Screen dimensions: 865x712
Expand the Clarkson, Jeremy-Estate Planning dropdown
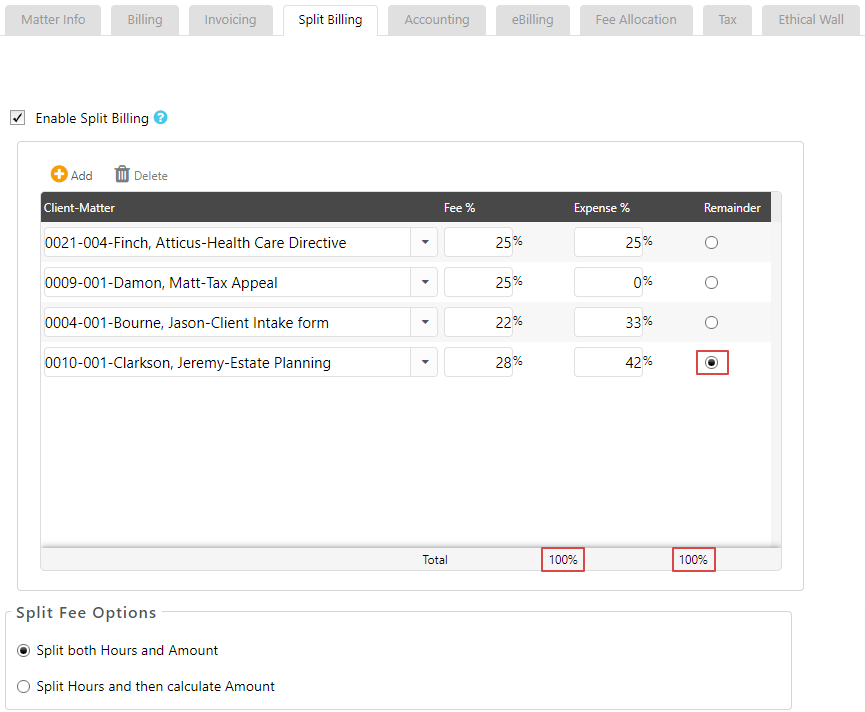[x=424, y=363]
